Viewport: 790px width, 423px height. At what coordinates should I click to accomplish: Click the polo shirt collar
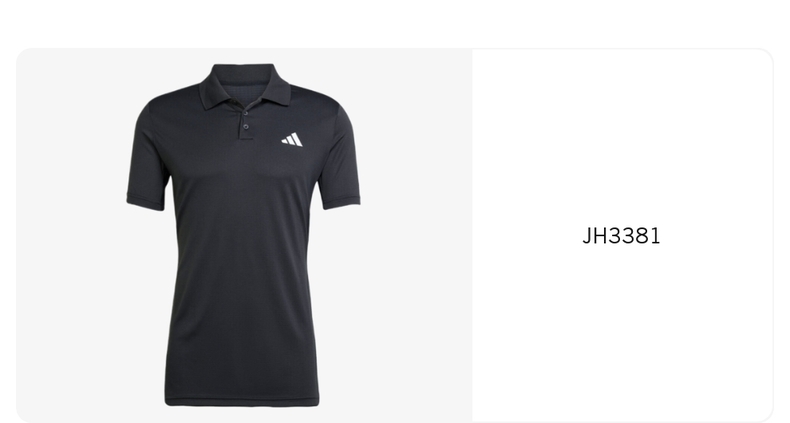click(x=244, y=86)
